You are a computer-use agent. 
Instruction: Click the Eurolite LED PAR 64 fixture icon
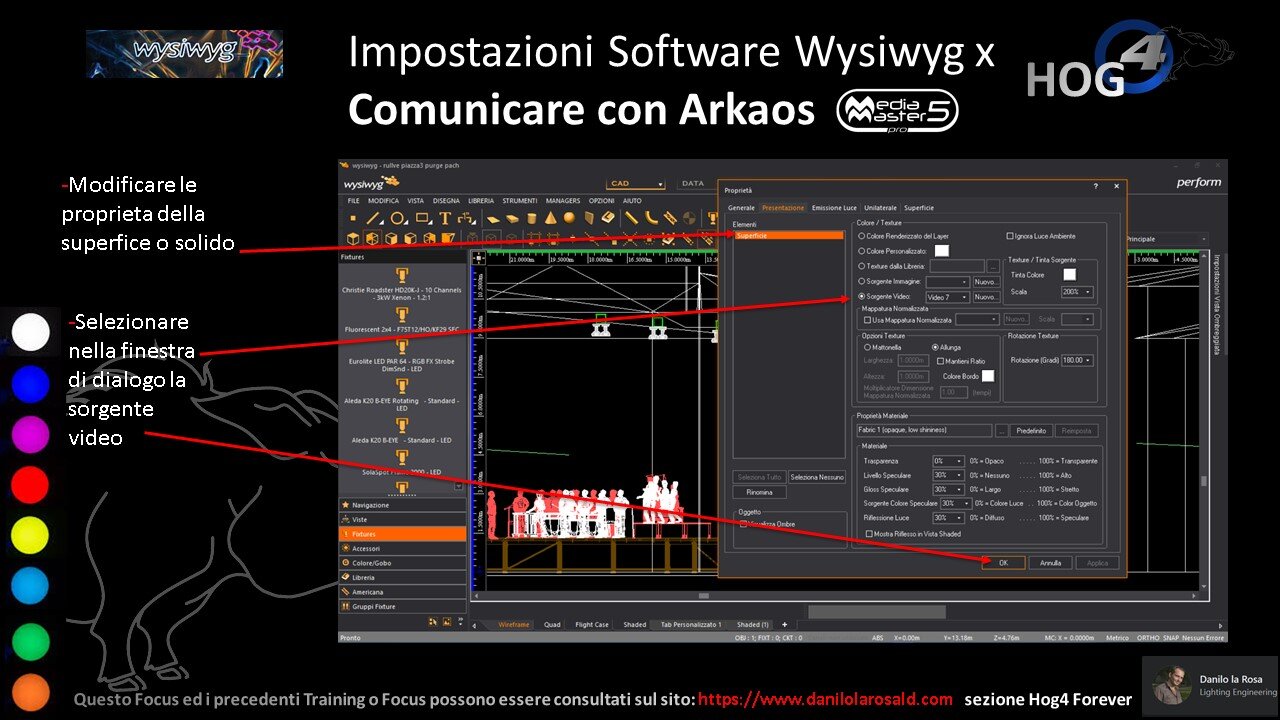402,349
